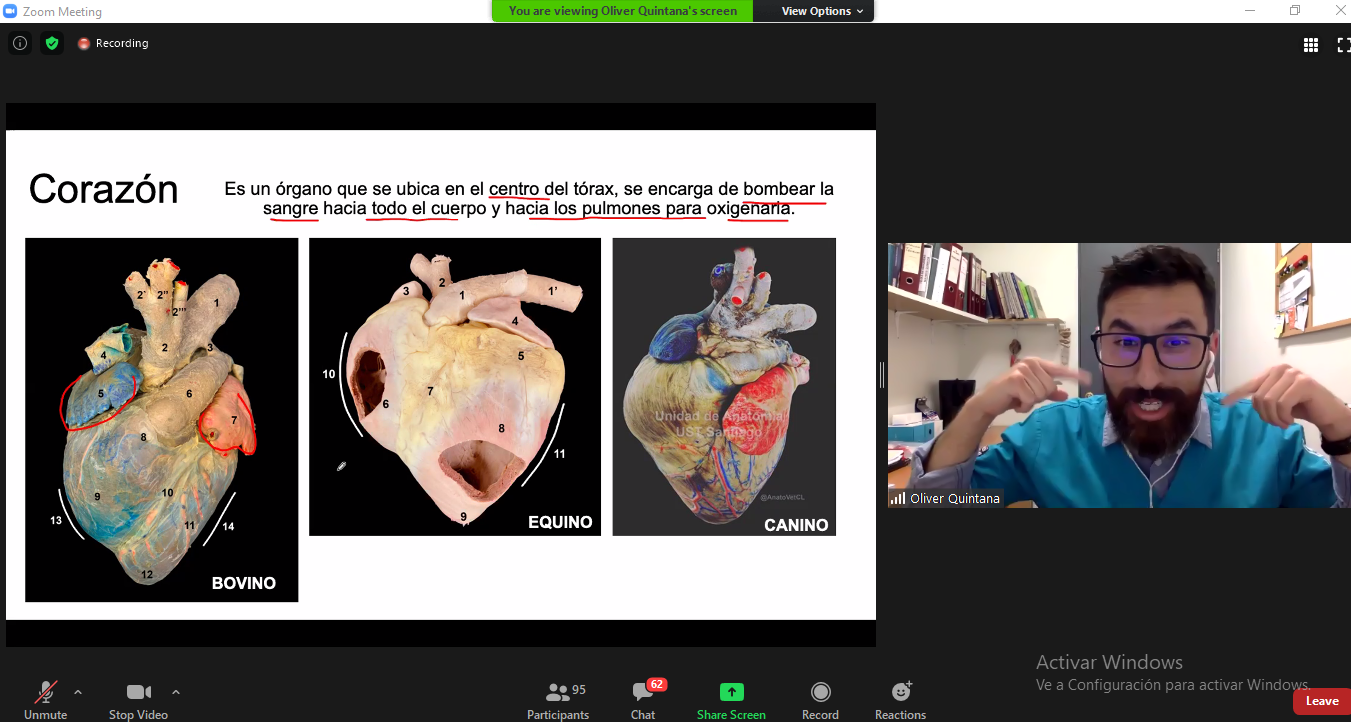The width and height of the screenshot is (1351, 722).
Task: Toggle the Record button
Action: [820, 699]
